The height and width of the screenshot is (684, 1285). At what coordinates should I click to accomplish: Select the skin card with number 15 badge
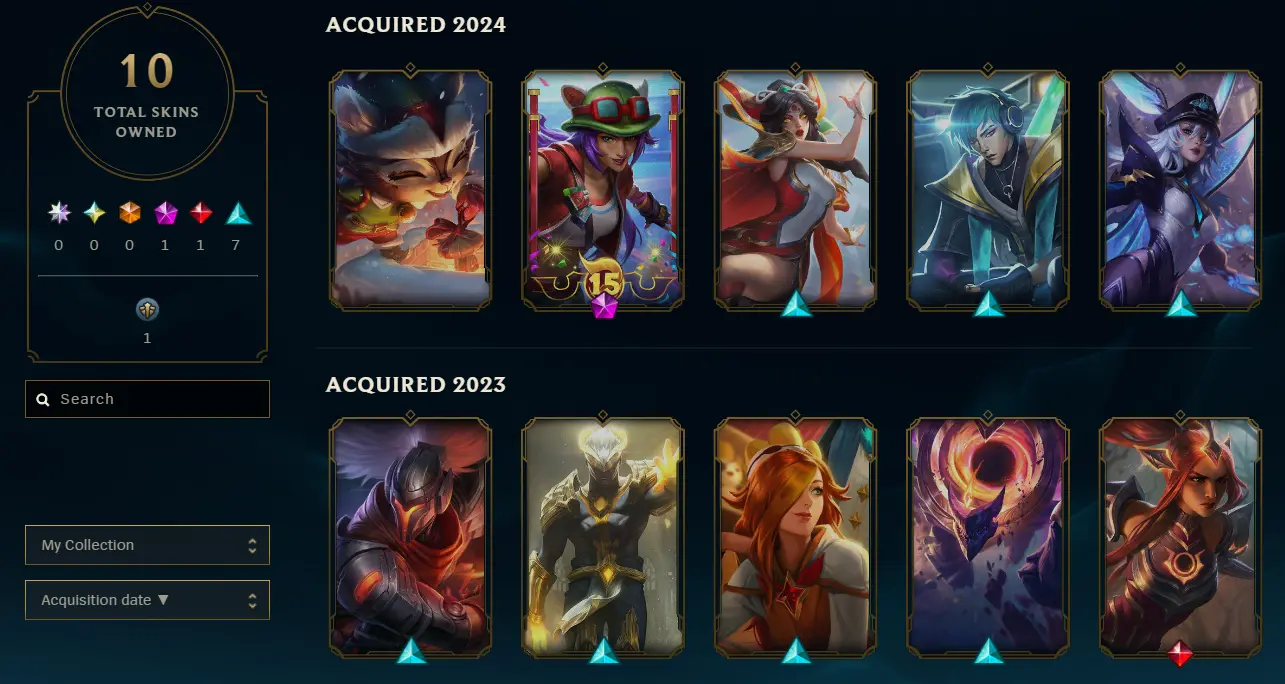tap(603, 188)
